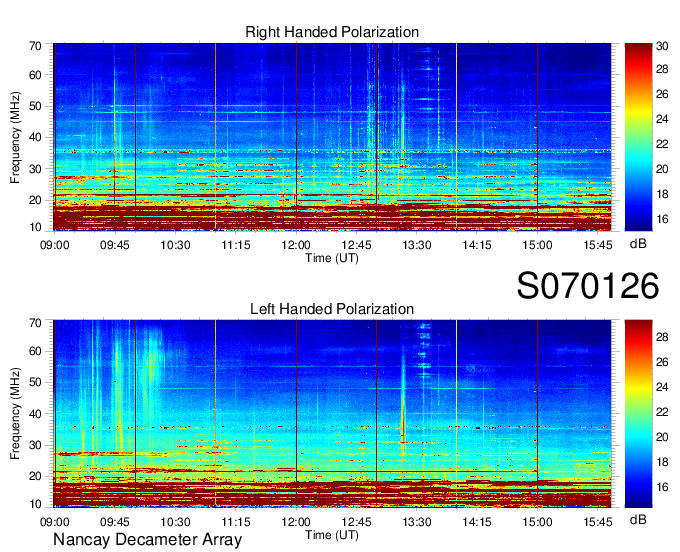Click the 28 tick on the lower dB colorbar
The image size is (680, 552).
(662, 336)
